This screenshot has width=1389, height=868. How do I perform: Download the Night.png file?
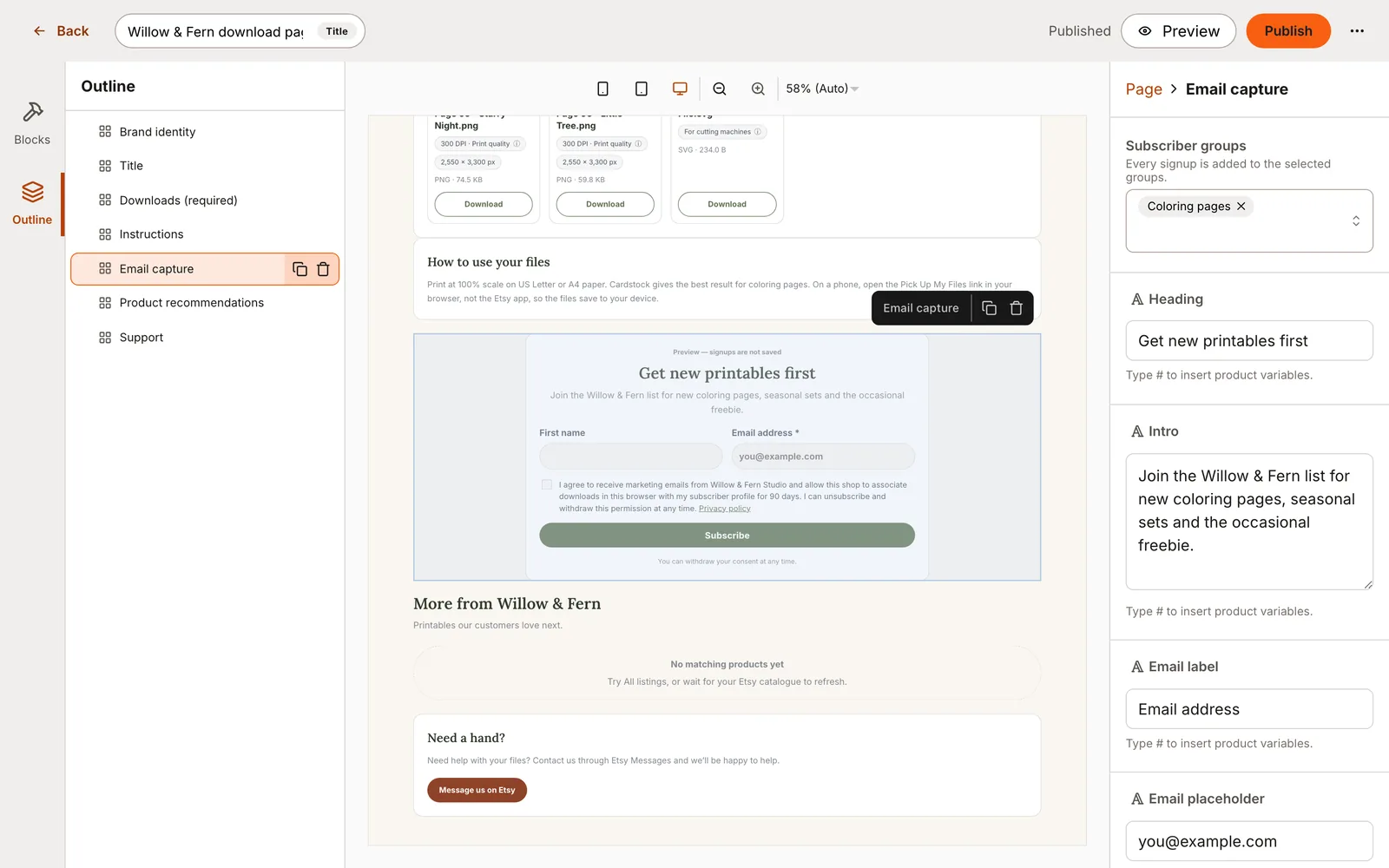tap(484, 204)
